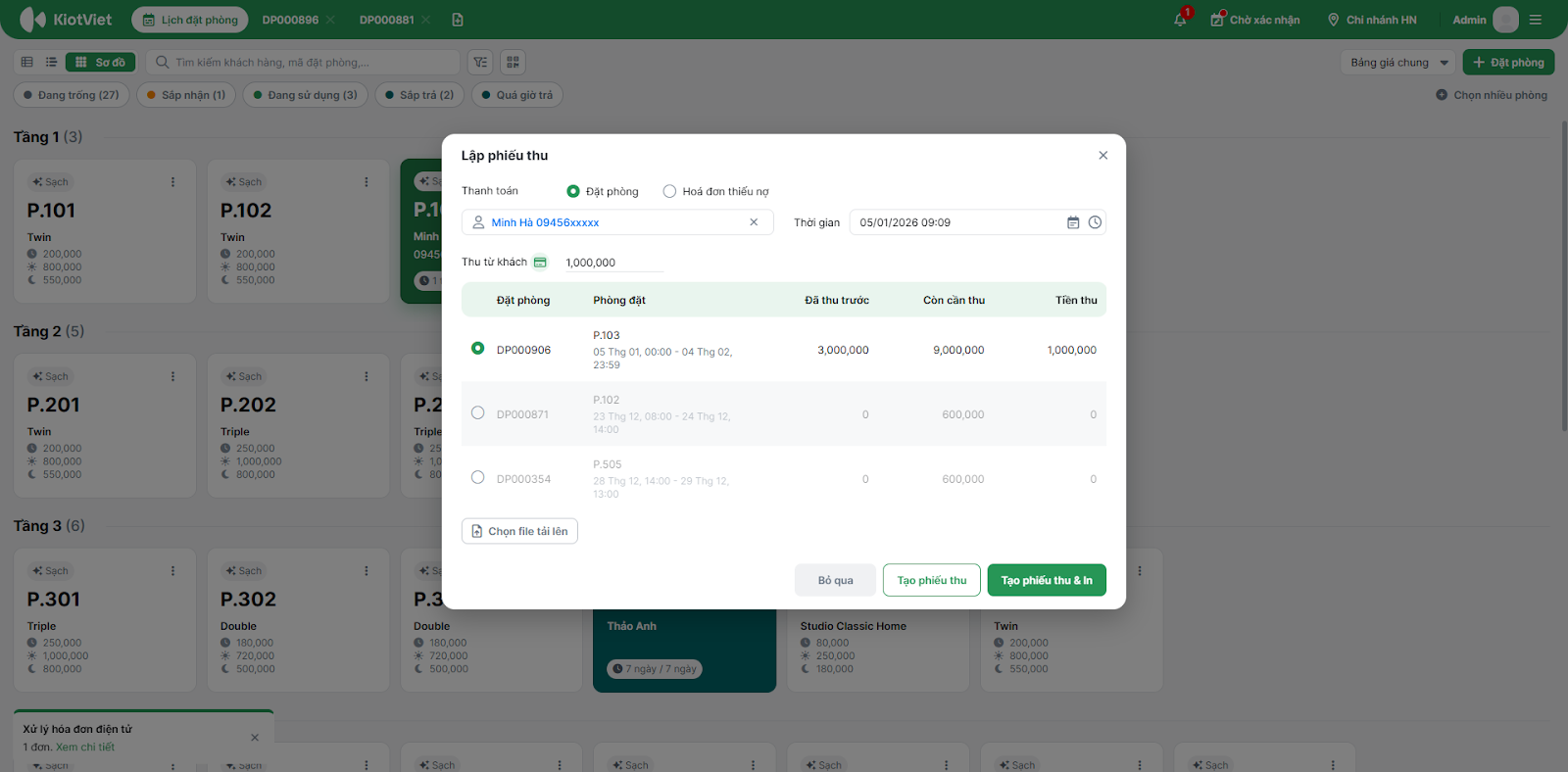Open the new document tab icon
Image resolution: width=1568 pixels, height=772 pixels.
click(x=458, y=20)
